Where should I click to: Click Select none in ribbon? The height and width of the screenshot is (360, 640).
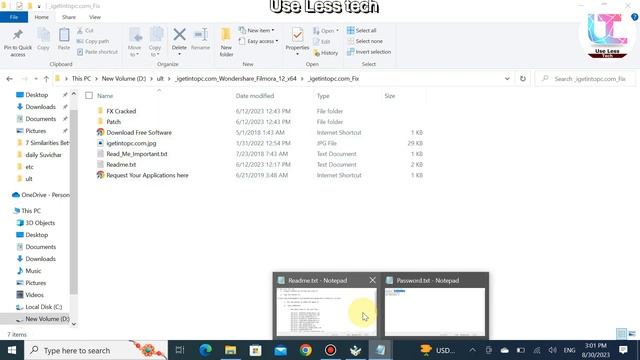pos(365,41)
